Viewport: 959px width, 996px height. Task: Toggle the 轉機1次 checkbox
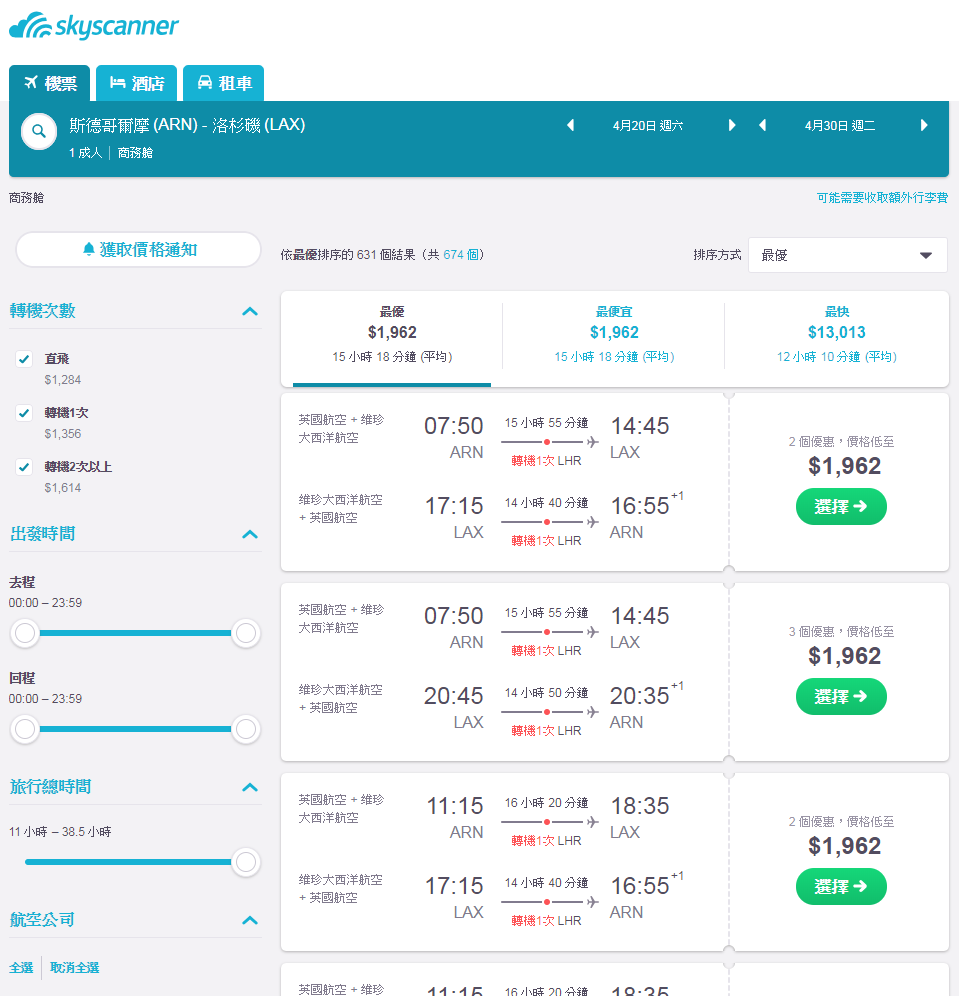click(24, 413)
